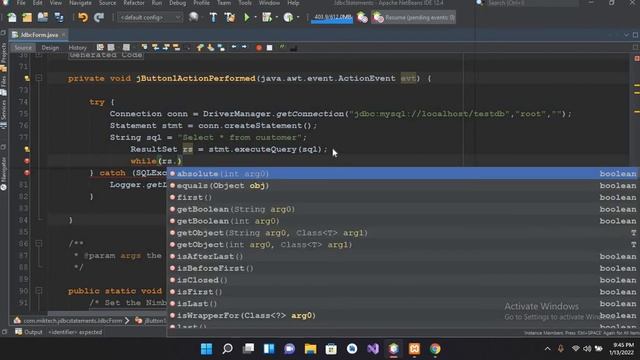
Task: Click the Output window icon in status bar
Action: pyautogui.click(x=19, y=332)
